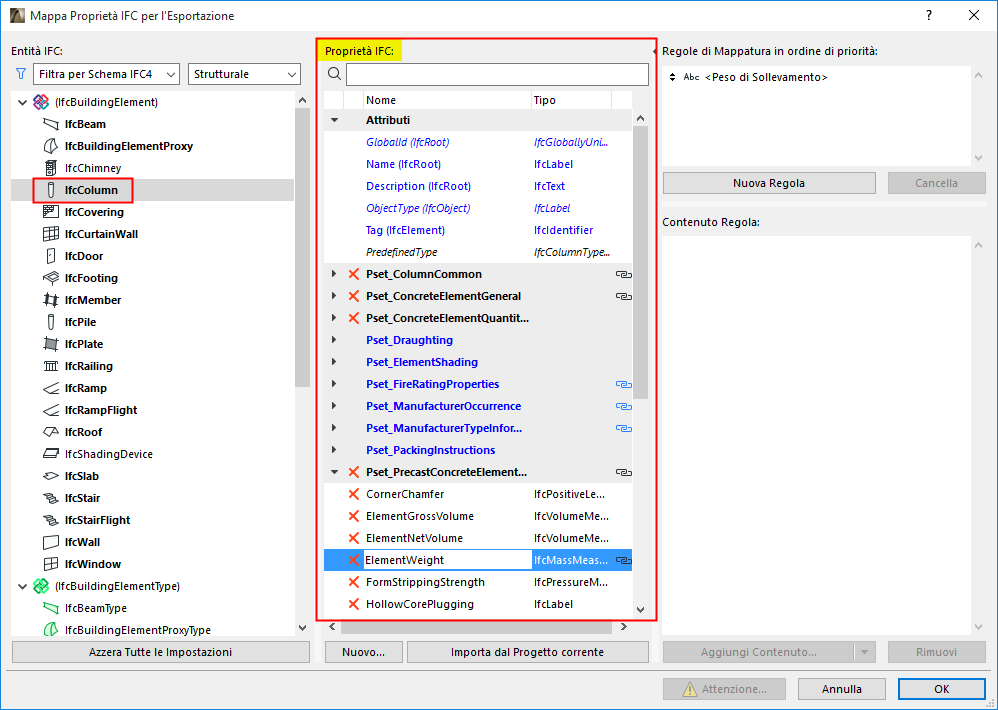Click the Nome column header

click(447, 100)
